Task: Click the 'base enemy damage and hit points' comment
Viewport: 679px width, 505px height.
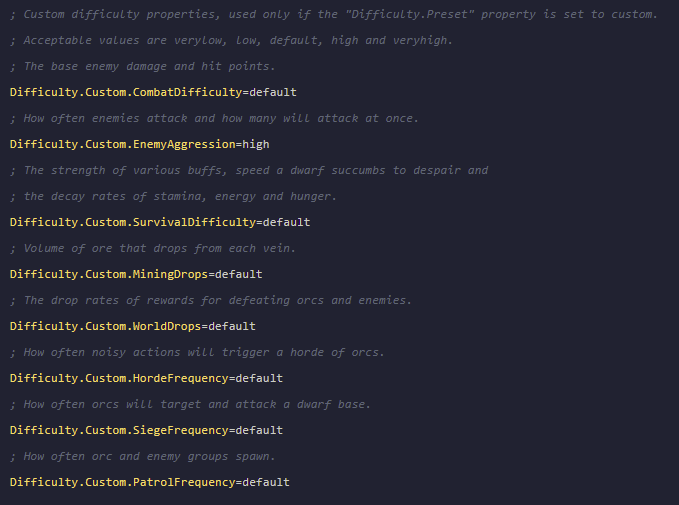Action: point(142,66)
